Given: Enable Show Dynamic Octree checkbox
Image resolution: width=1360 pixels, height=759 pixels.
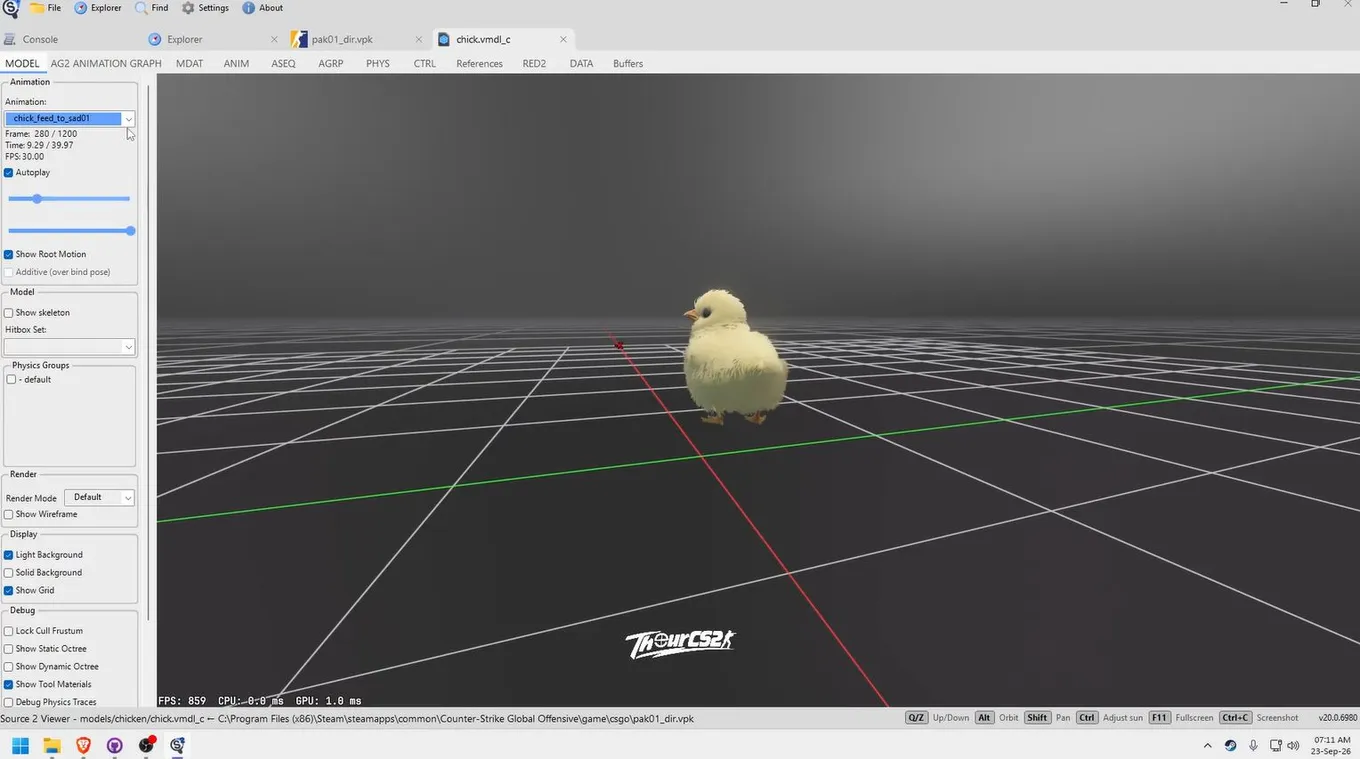Looking at the screenshot, I should [x=9, y=667].
